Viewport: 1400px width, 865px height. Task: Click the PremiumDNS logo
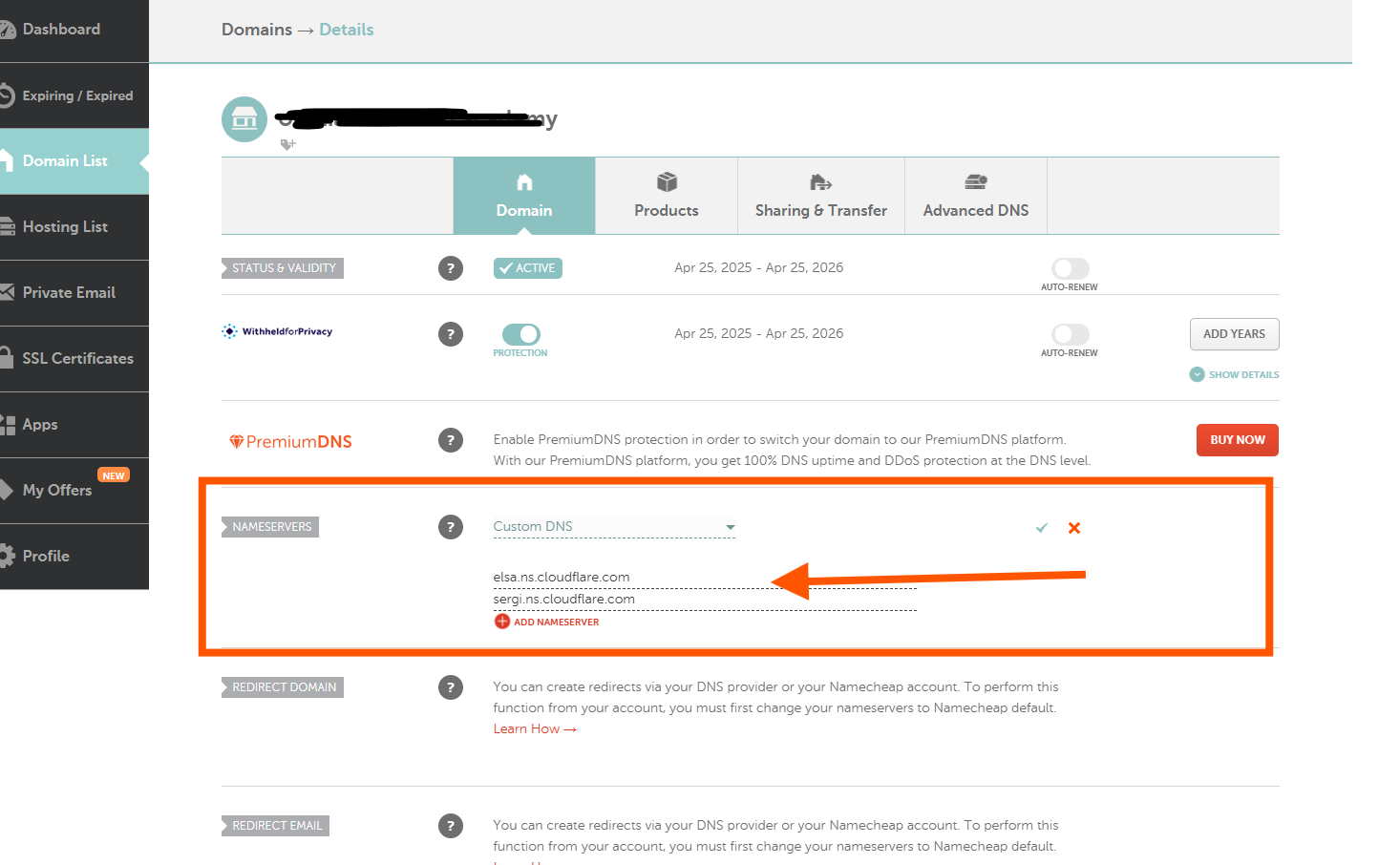point(290,441)
